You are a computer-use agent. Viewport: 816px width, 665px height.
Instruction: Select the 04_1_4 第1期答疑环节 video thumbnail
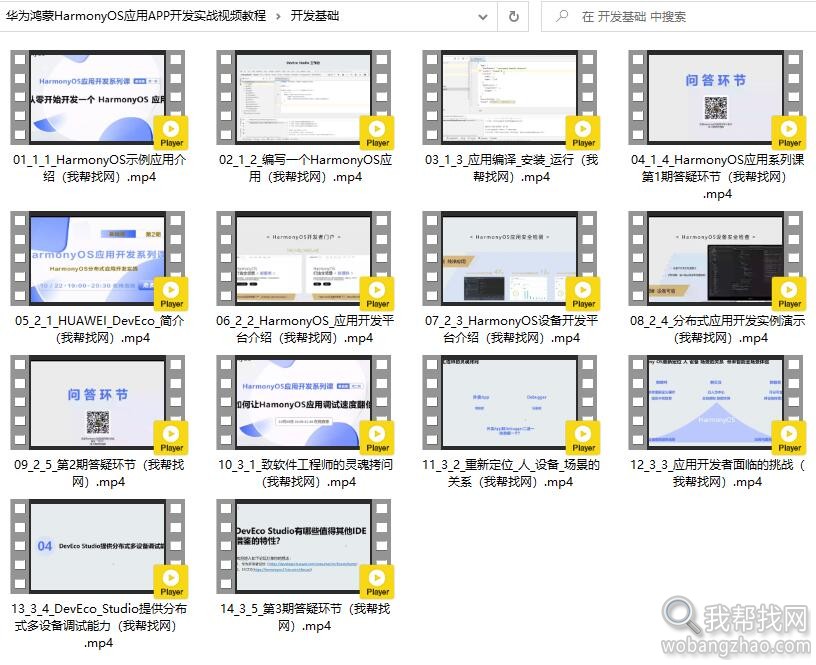click(716, 97)
